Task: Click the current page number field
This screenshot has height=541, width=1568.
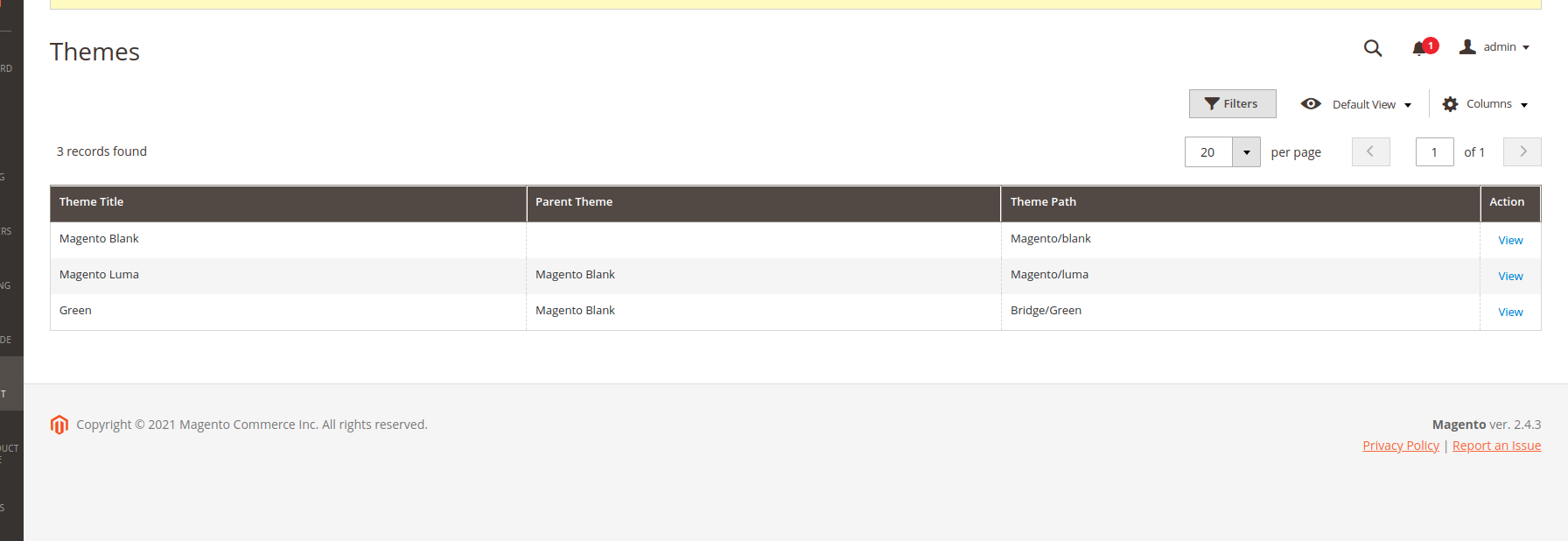Action: click(1435, 152)
